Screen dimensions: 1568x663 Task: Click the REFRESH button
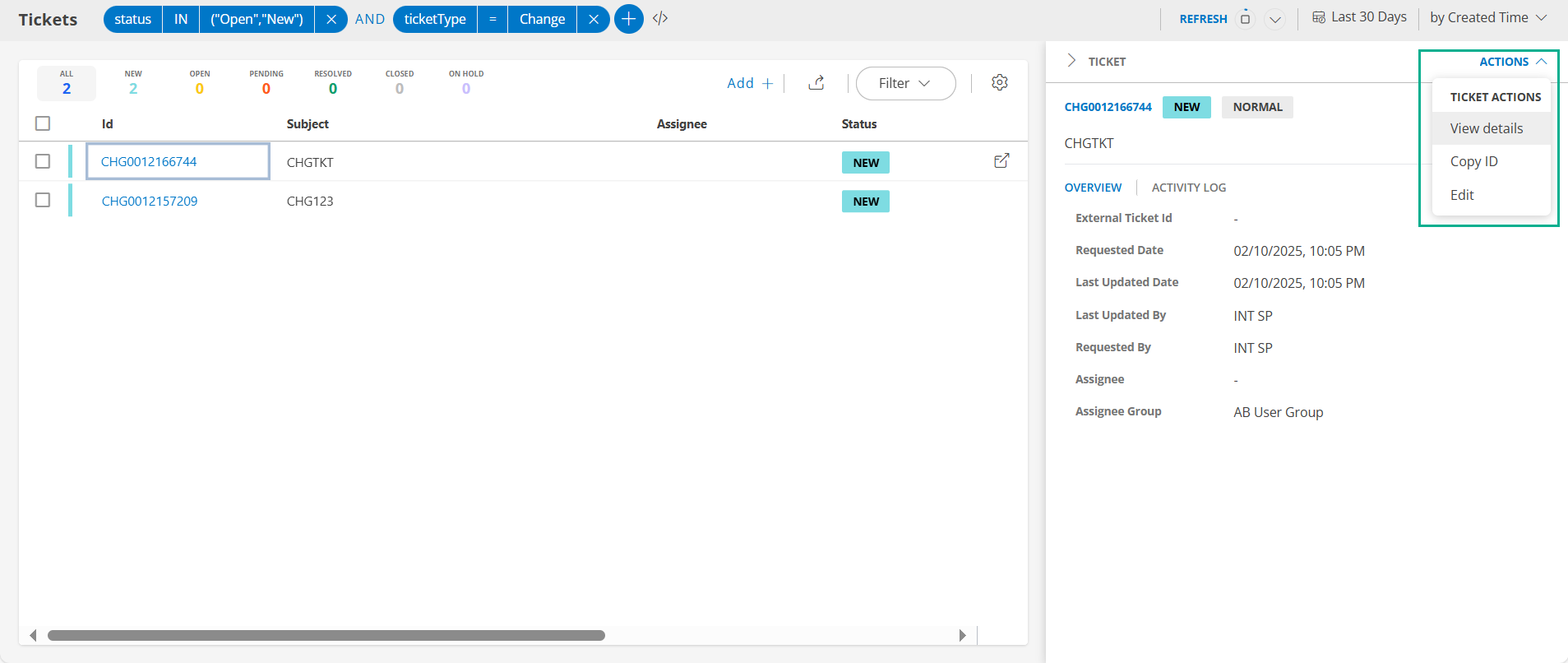tap(1203, 19)
